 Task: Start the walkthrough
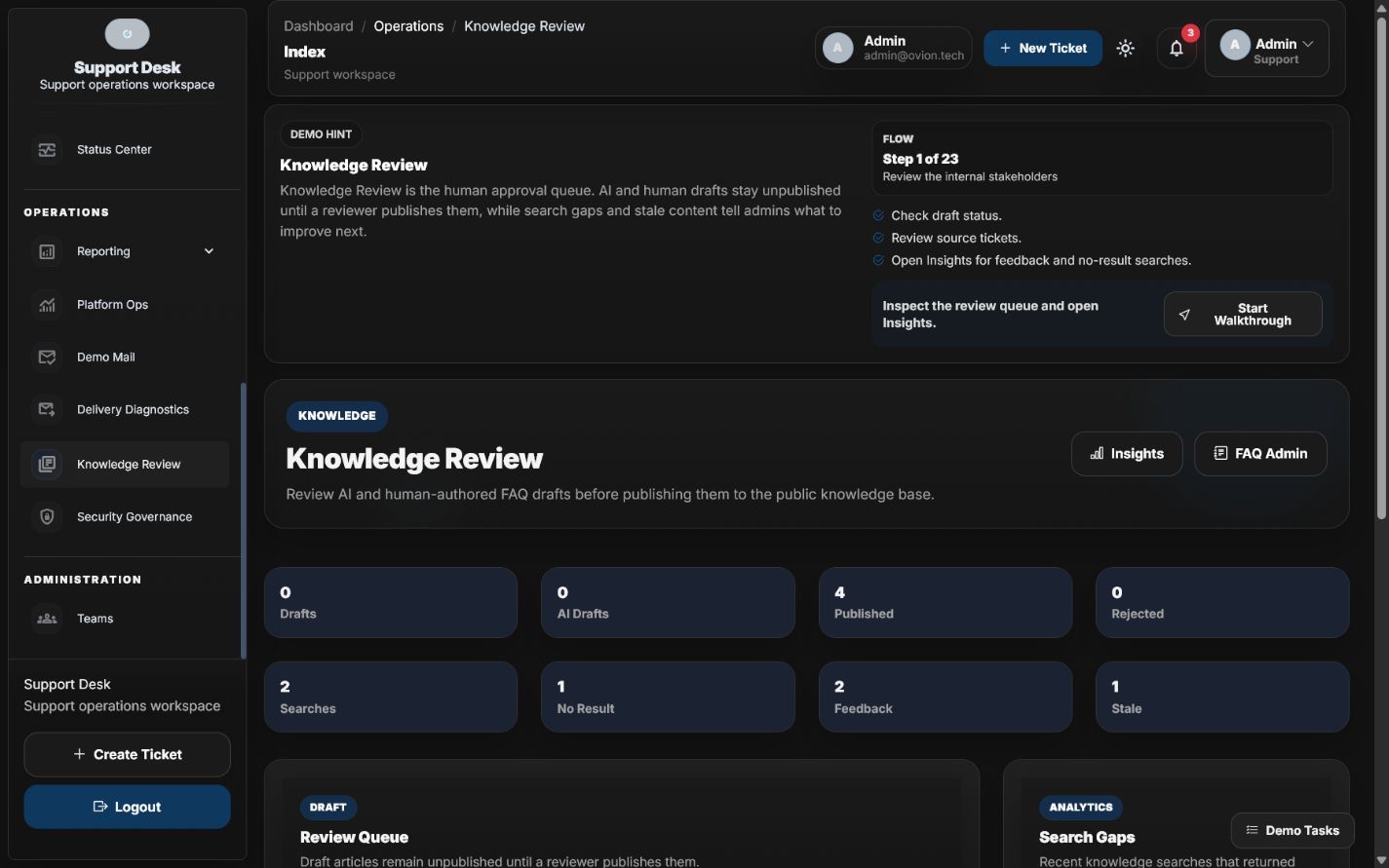[1243, 315]
